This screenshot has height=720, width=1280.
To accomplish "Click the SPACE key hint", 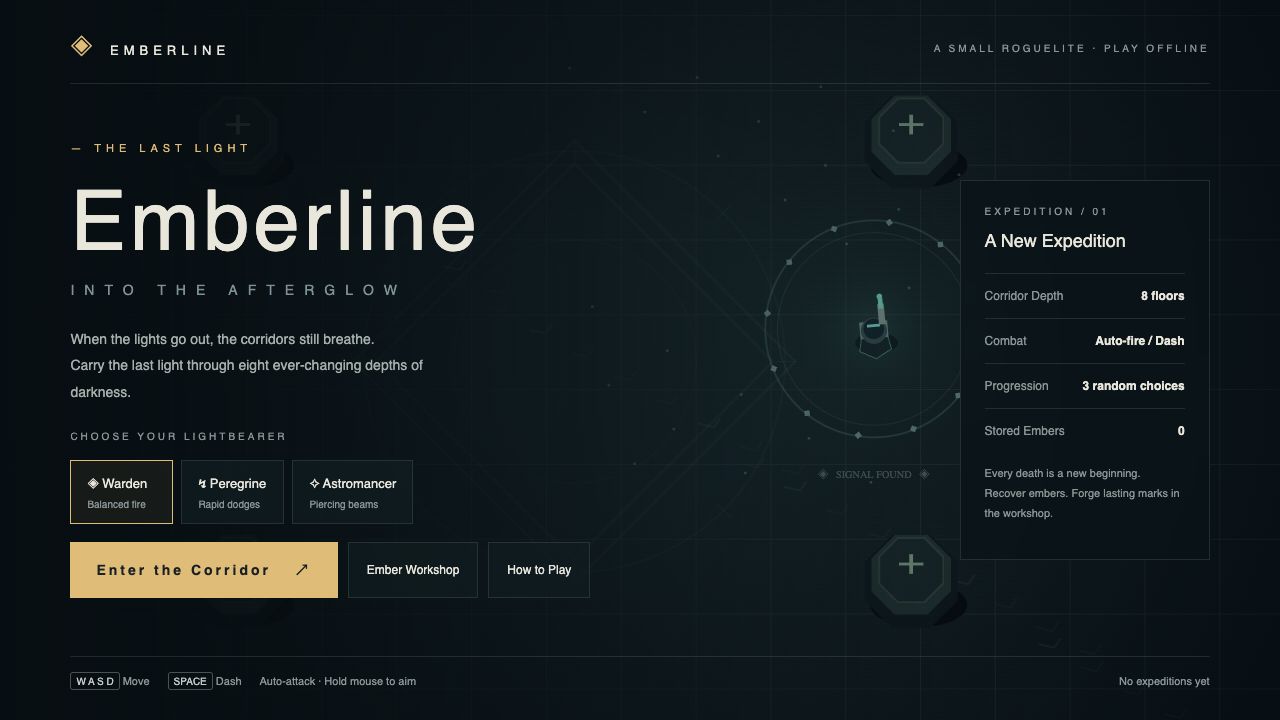I will 190,681.
